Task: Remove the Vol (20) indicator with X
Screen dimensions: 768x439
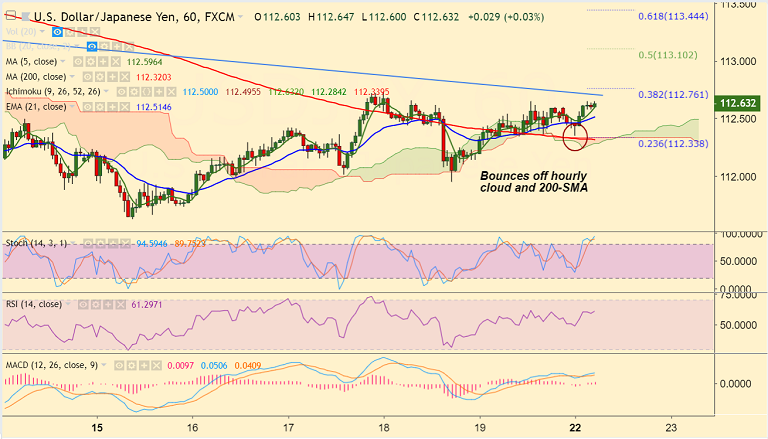Action: [95, 32]
